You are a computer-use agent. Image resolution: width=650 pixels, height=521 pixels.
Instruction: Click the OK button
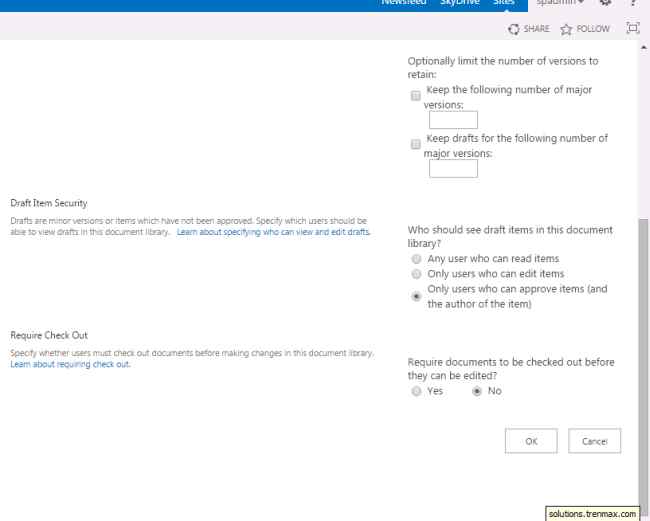coord(531,441)
